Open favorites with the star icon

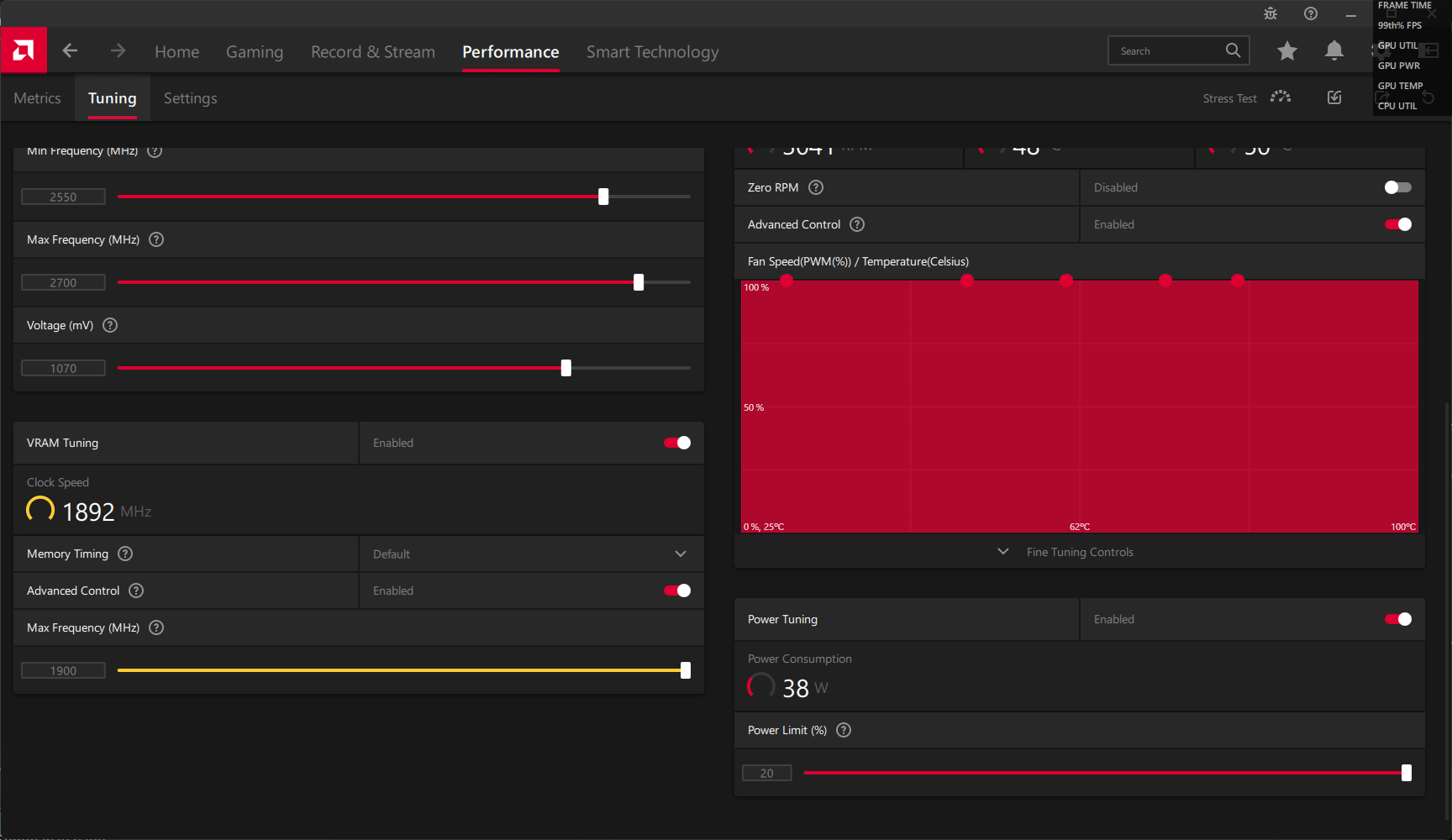(1286, 51)
